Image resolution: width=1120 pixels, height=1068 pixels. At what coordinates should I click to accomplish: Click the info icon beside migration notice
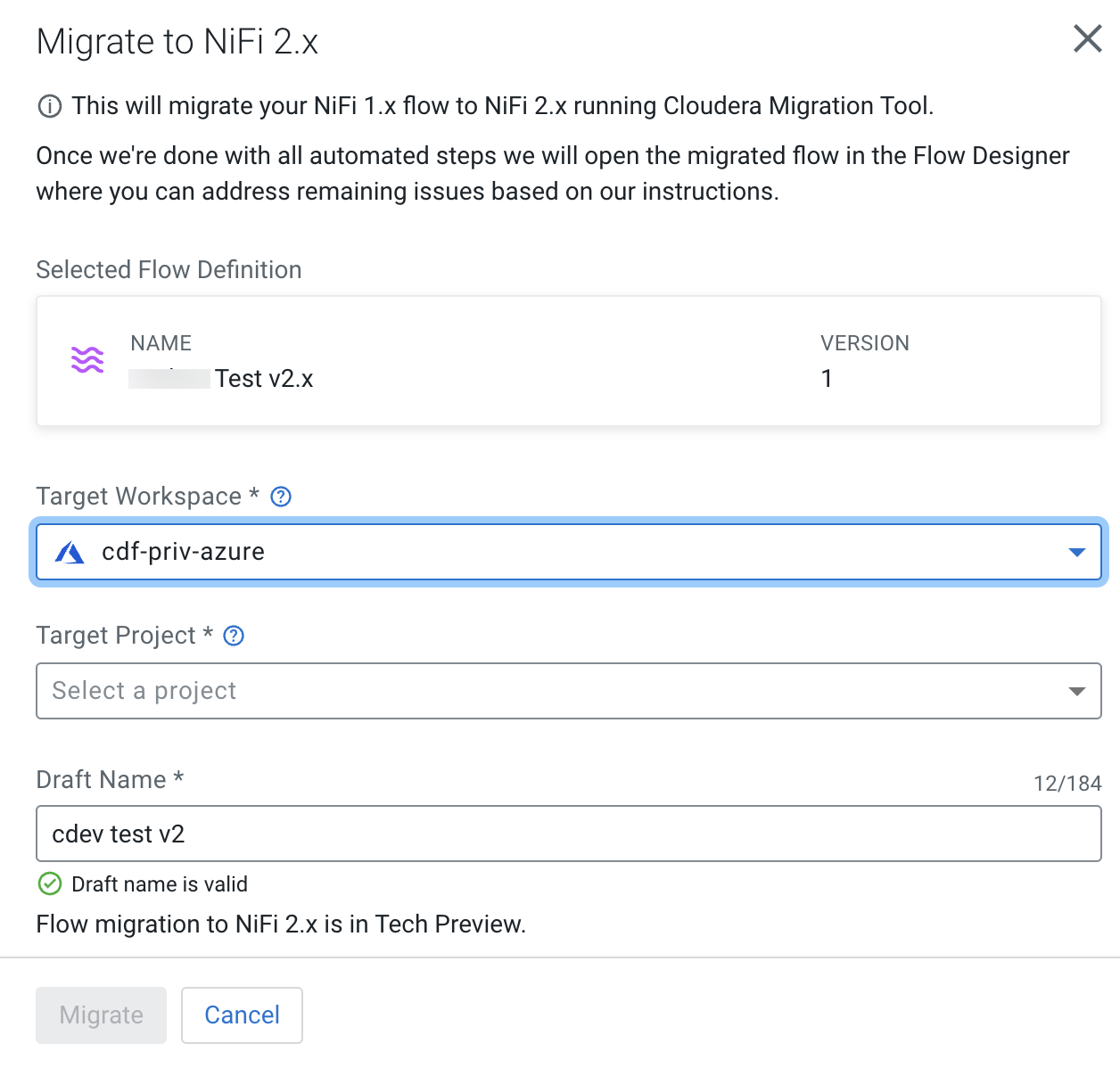(50, 107)
